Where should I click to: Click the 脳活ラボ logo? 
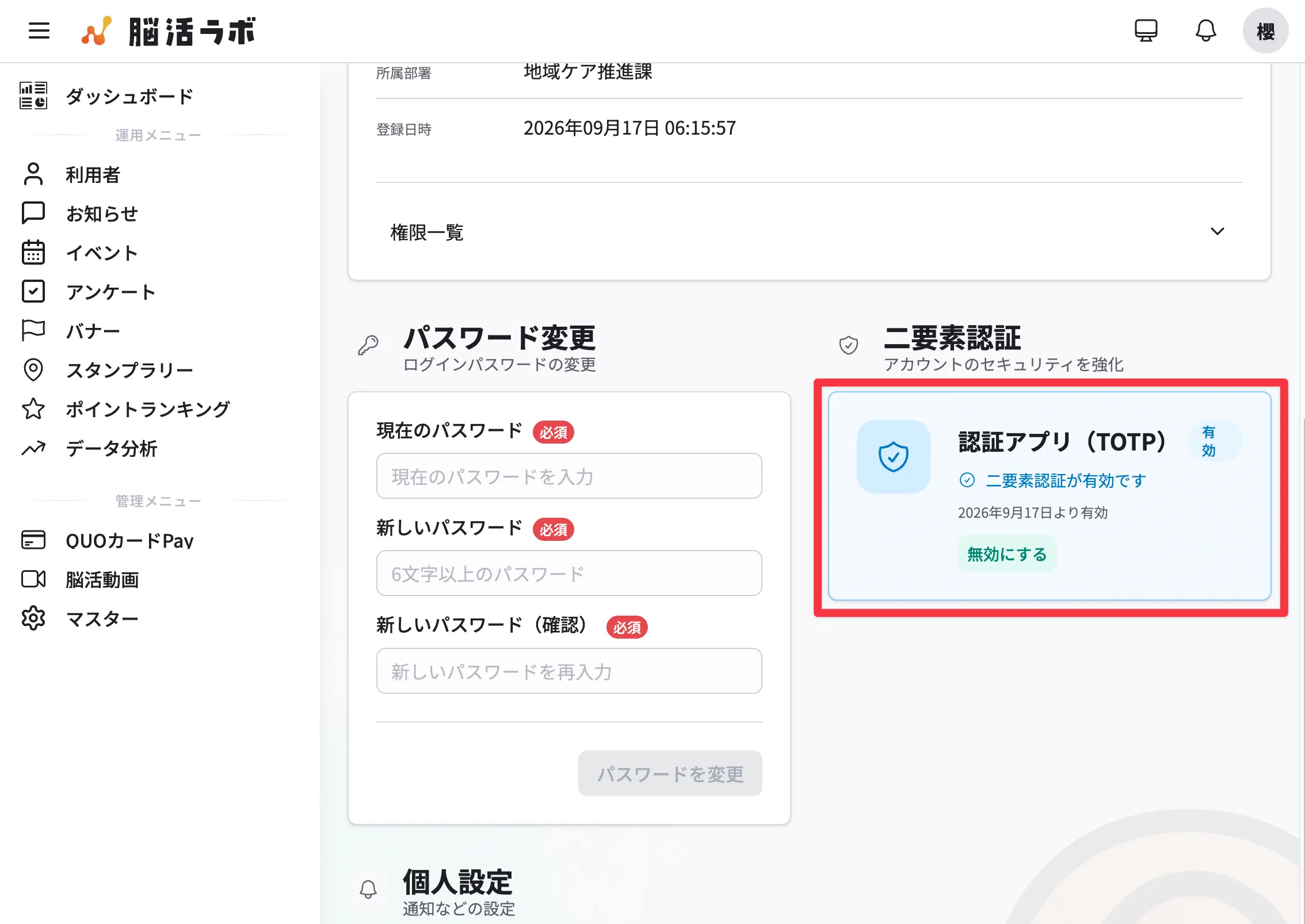click(x=169, y=31)
